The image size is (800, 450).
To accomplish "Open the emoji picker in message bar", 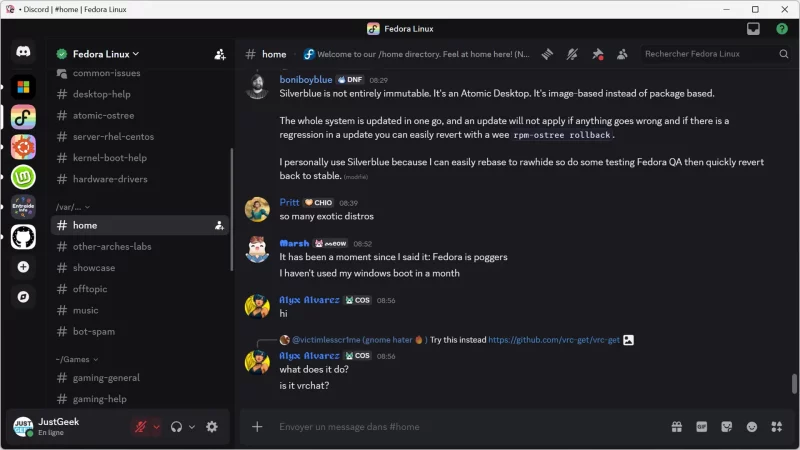I will (x=752, y=427).
